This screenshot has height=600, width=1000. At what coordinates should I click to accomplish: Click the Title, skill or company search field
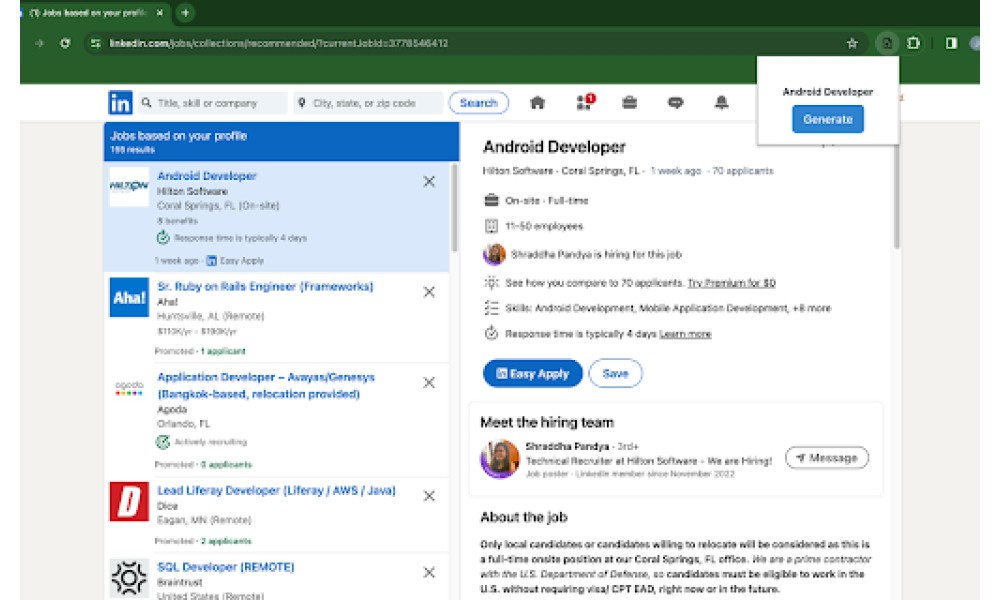coord(214,103)
